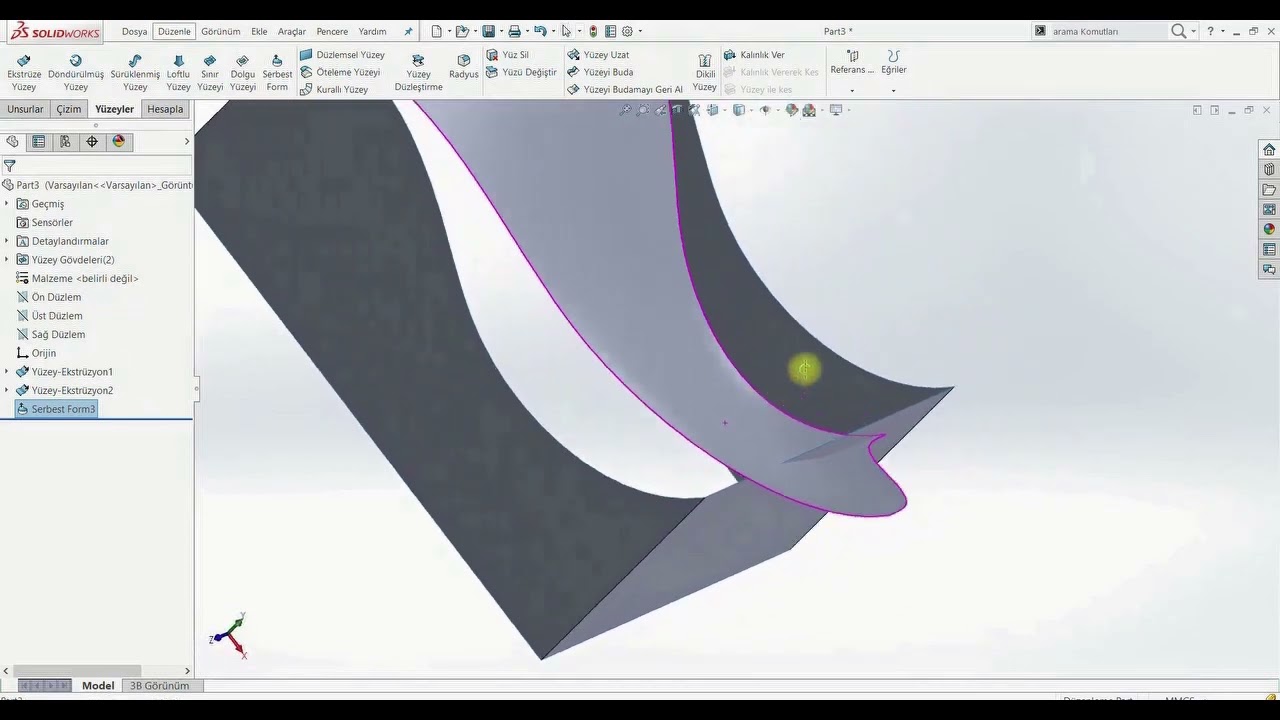This screenshot has height=720, width=1280.
Task: Switch to the 3B Görünüm tab
Action: pyautogui.click(x=159, y=686)
